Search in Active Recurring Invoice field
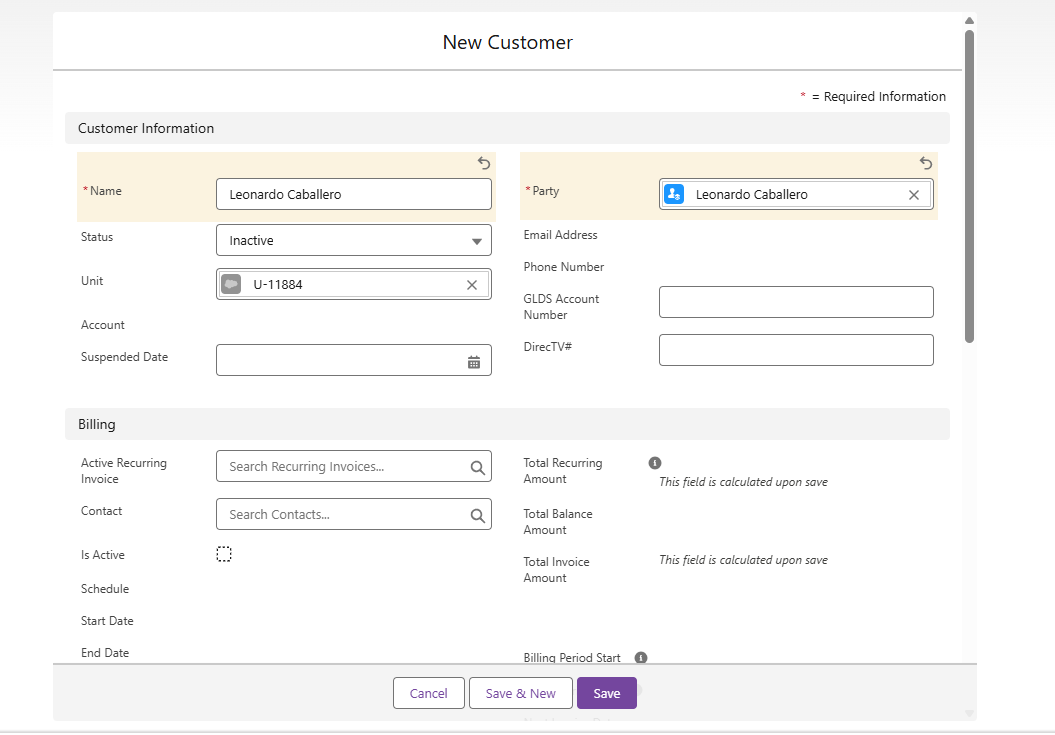 [354, 466]
